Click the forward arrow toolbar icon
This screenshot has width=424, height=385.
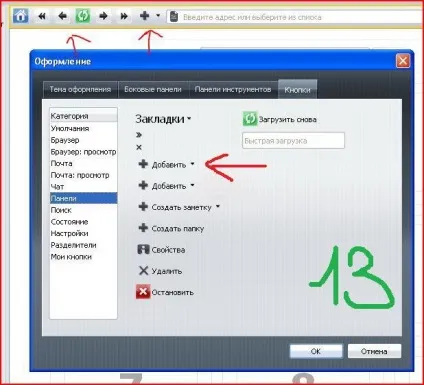103,16
